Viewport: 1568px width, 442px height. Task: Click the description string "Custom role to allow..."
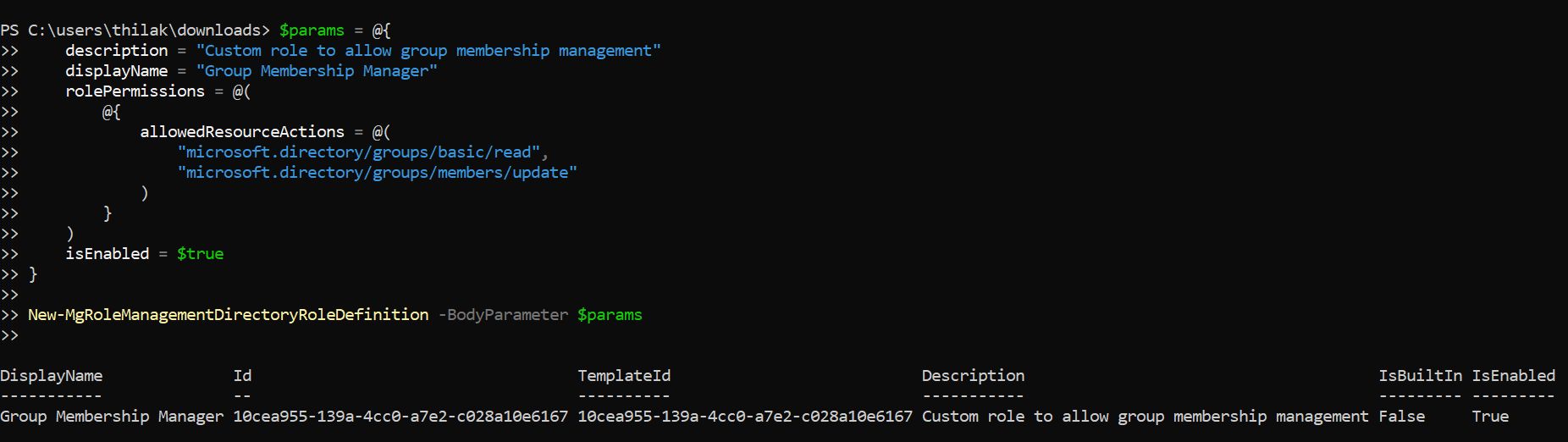point(428,51)
